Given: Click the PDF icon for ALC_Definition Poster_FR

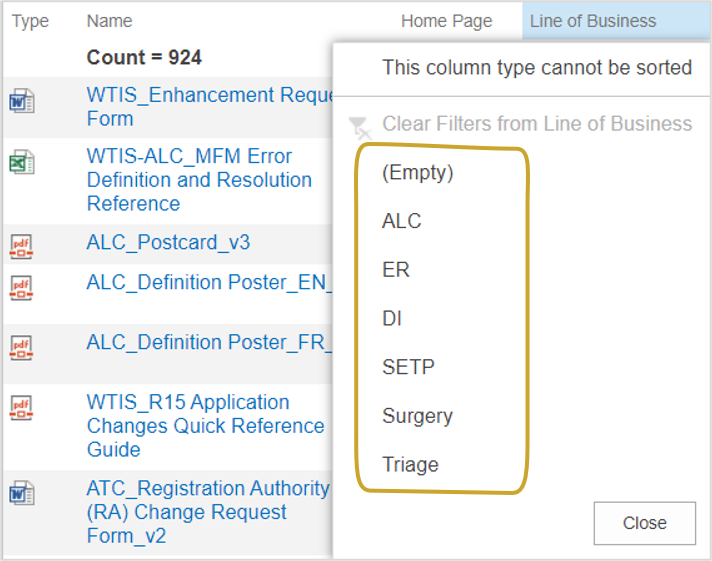Looking at the screenshot, I should (21, 348).
